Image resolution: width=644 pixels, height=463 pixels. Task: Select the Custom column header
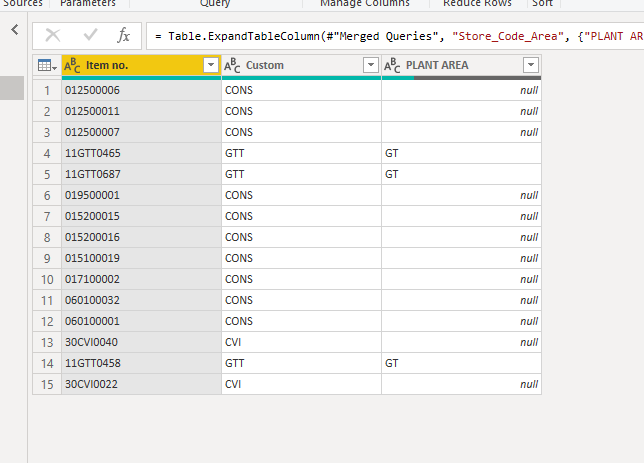[x=301, y=65]
